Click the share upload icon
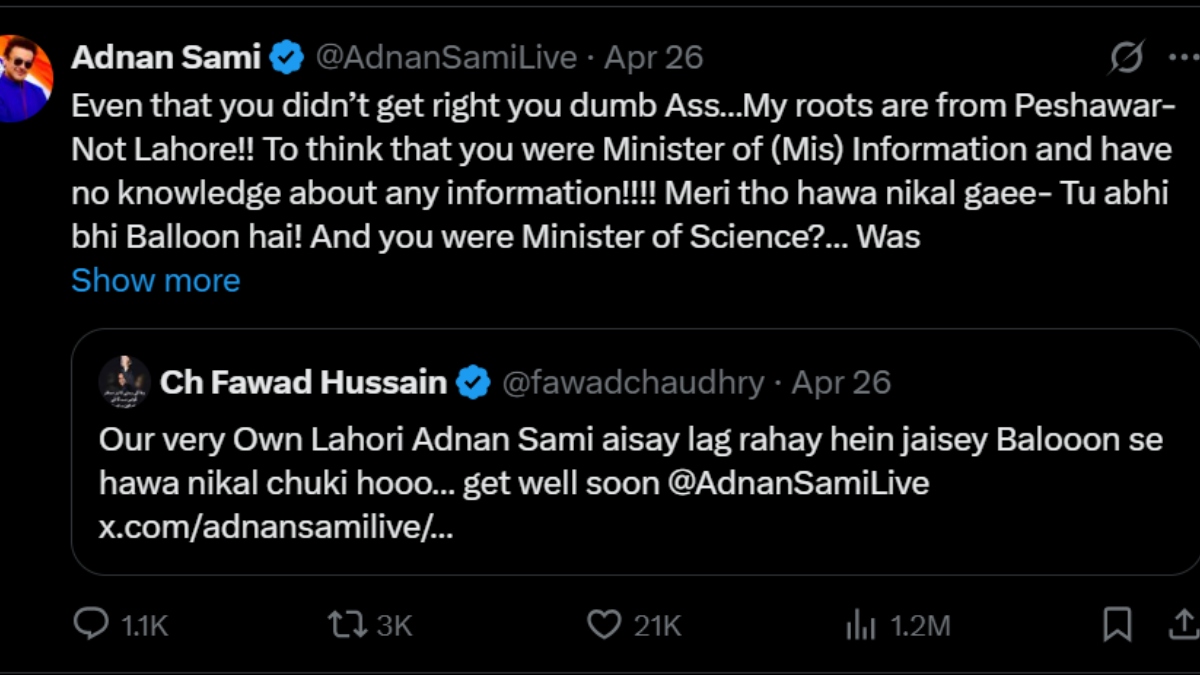Screen dimensions: 1200x675 (1183, 625)
